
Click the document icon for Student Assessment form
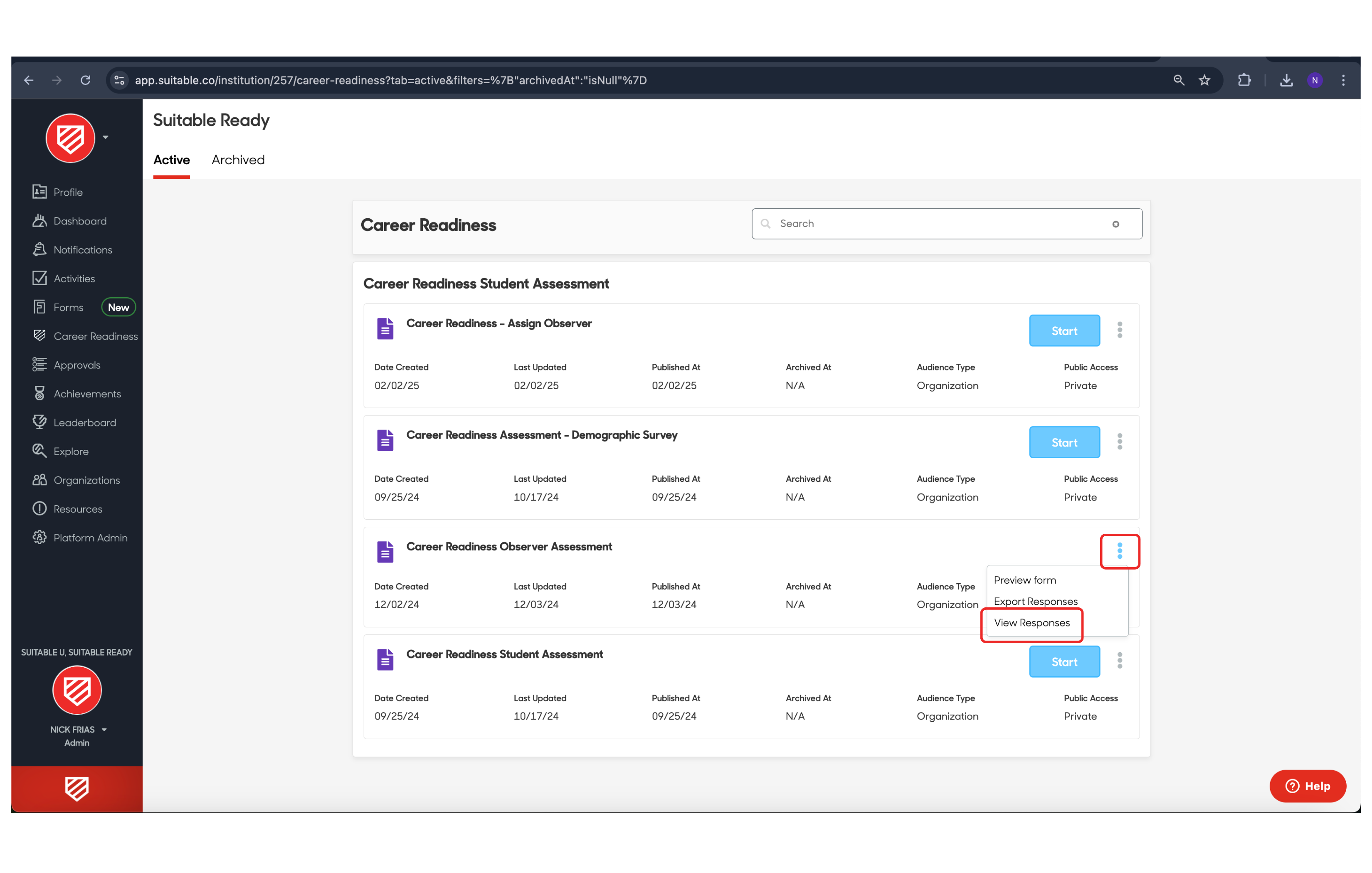pos(385,660)
